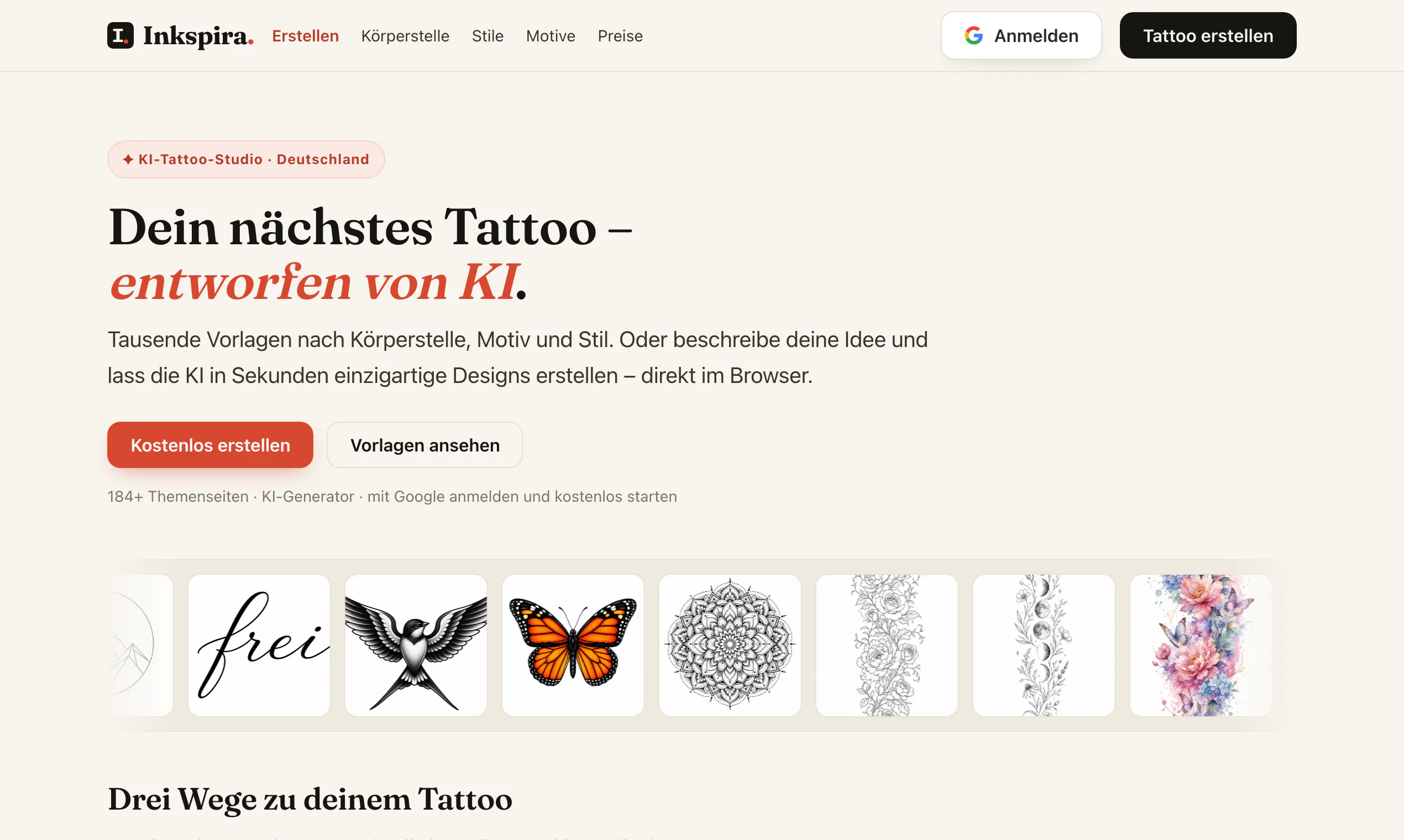The width and height of the screenshot is (1404, 840).
Task: View the partially visible mountain circle thumbnail
Action: pos(140,645)
